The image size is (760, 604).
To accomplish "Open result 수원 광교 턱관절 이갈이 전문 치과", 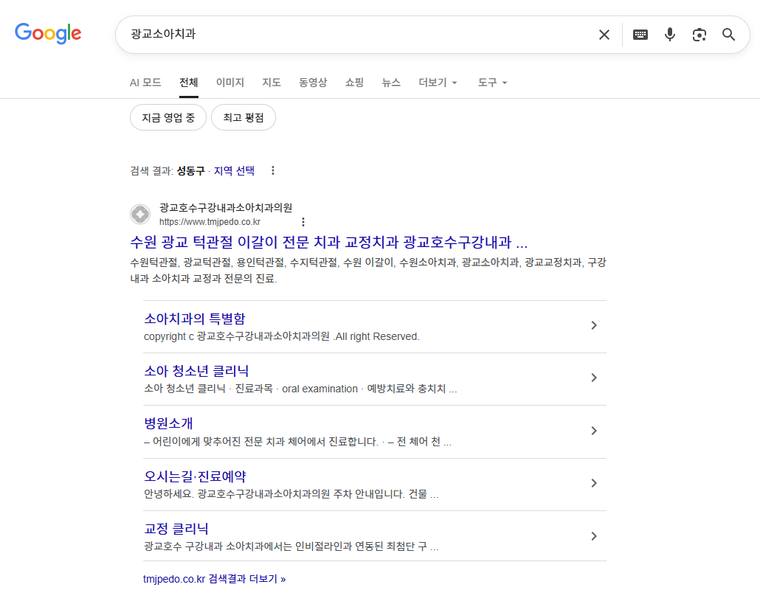I will (329, 242).
